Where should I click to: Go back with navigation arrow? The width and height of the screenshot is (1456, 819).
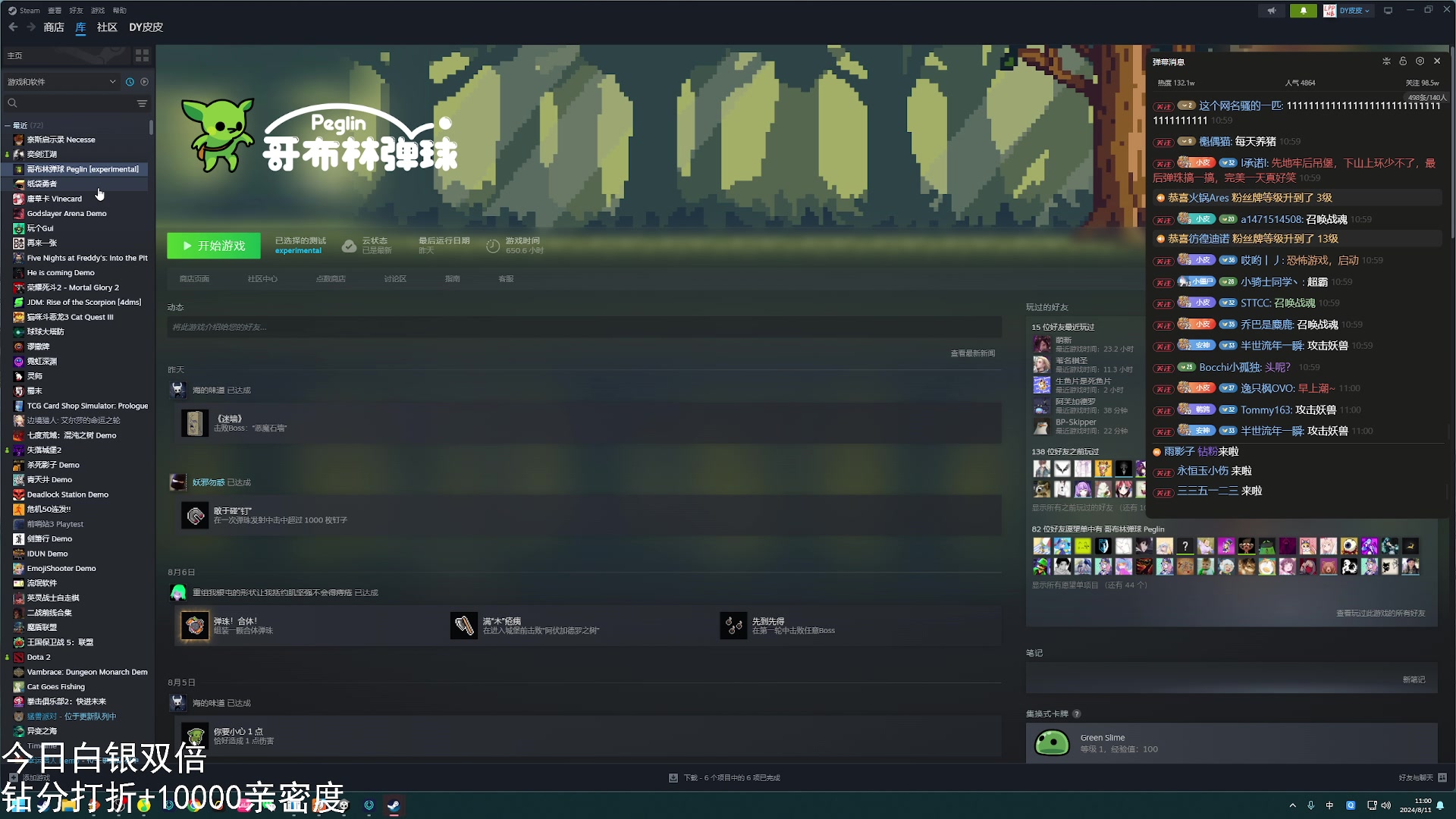click(13, 27)
